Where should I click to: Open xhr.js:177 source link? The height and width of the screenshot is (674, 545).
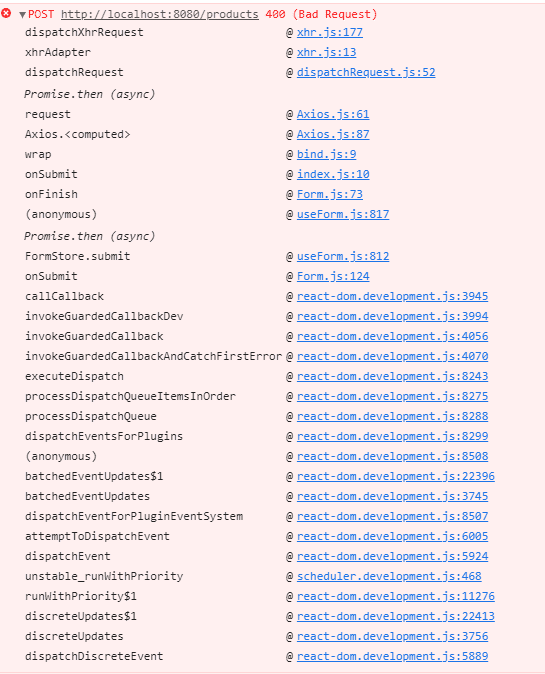pos(330,33)
